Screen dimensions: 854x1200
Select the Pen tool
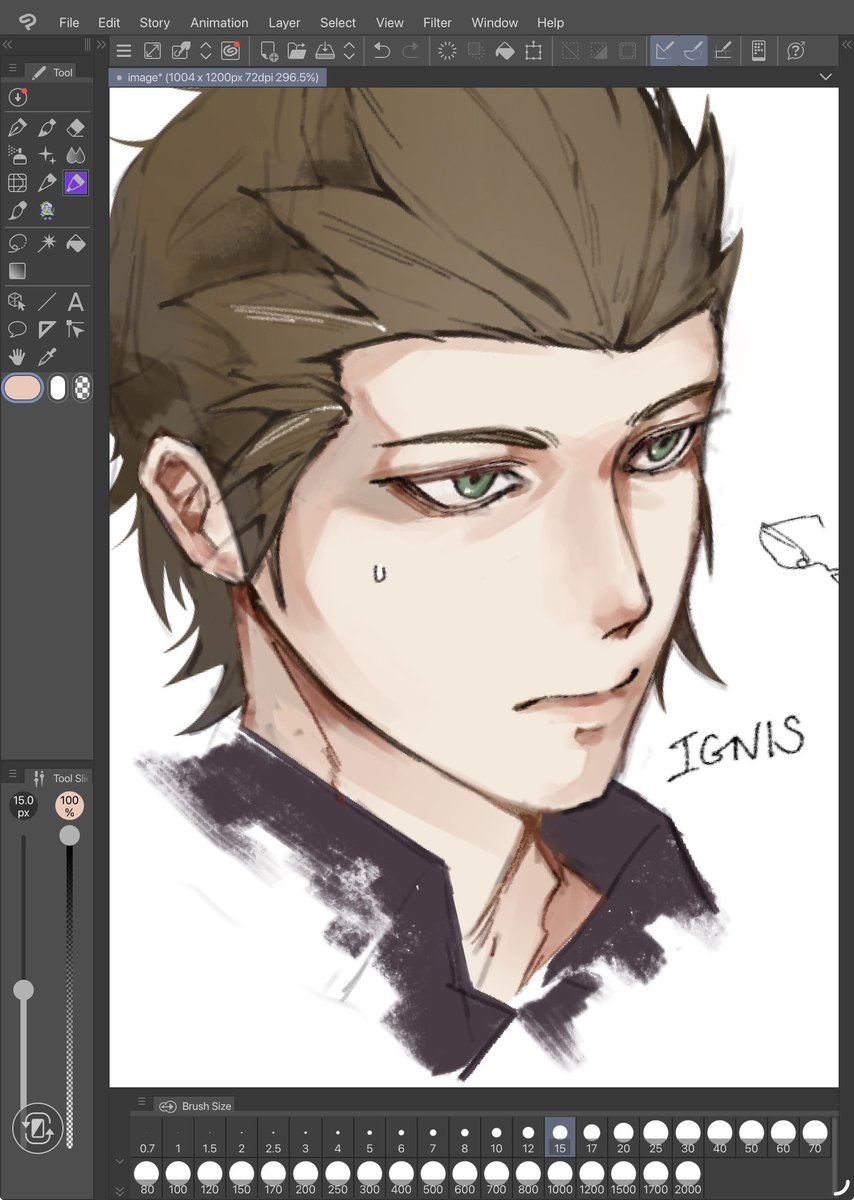(17, 128)
